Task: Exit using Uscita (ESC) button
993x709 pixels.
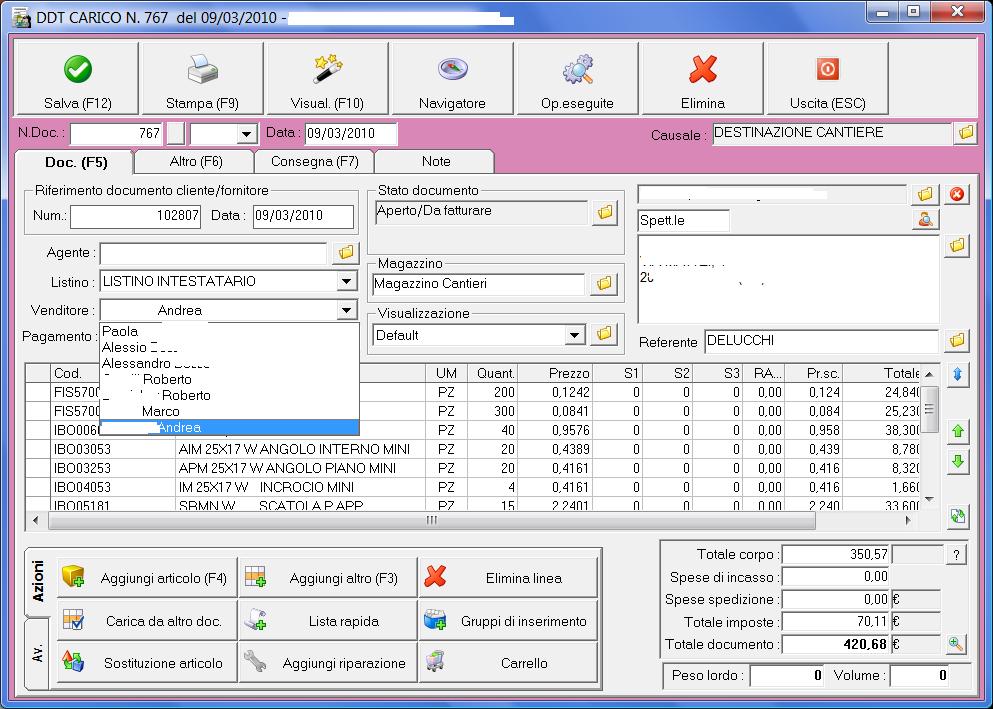Action: click(827, 80)
